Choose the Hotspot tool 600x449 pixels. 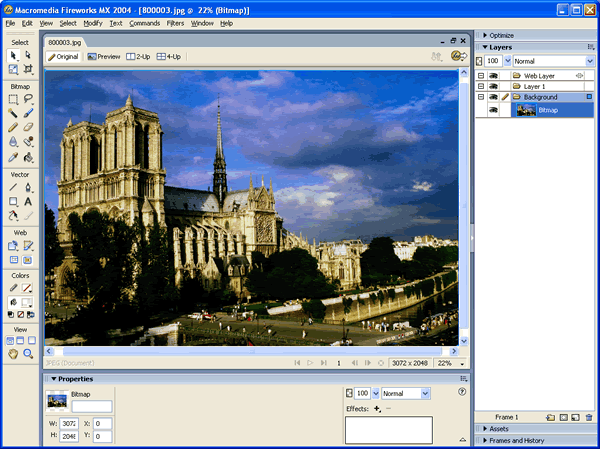[13, 245]
